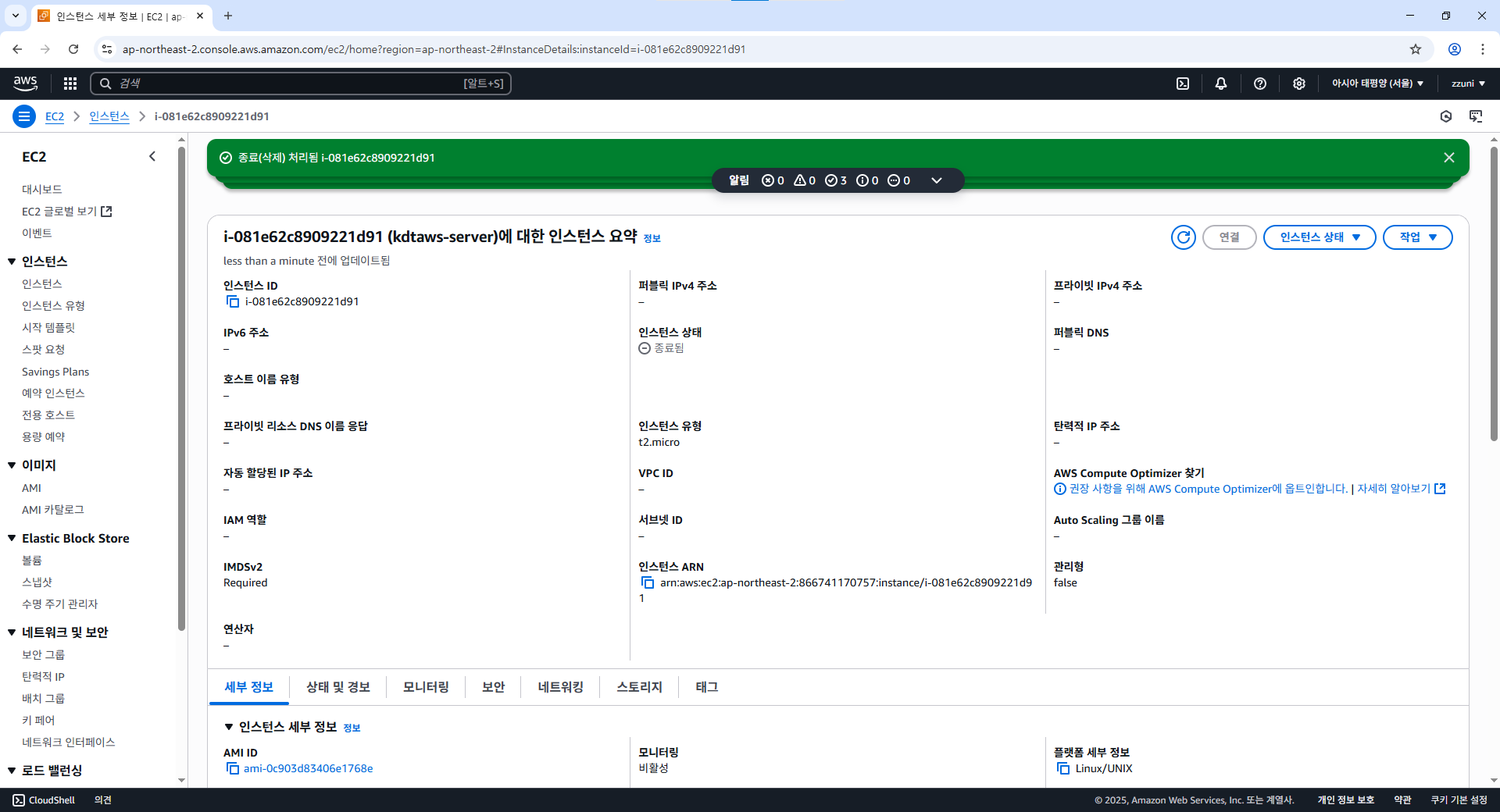The width and height of the screenshot is (1500, 812).
Task: Collapse the Elastic Block Store section
Action: point(12,539)
